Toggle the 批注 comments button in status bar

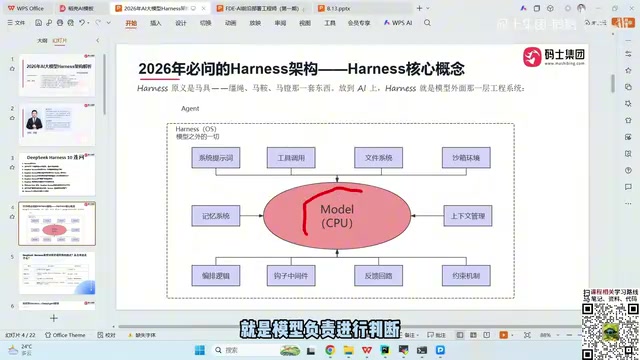(436, 335)
